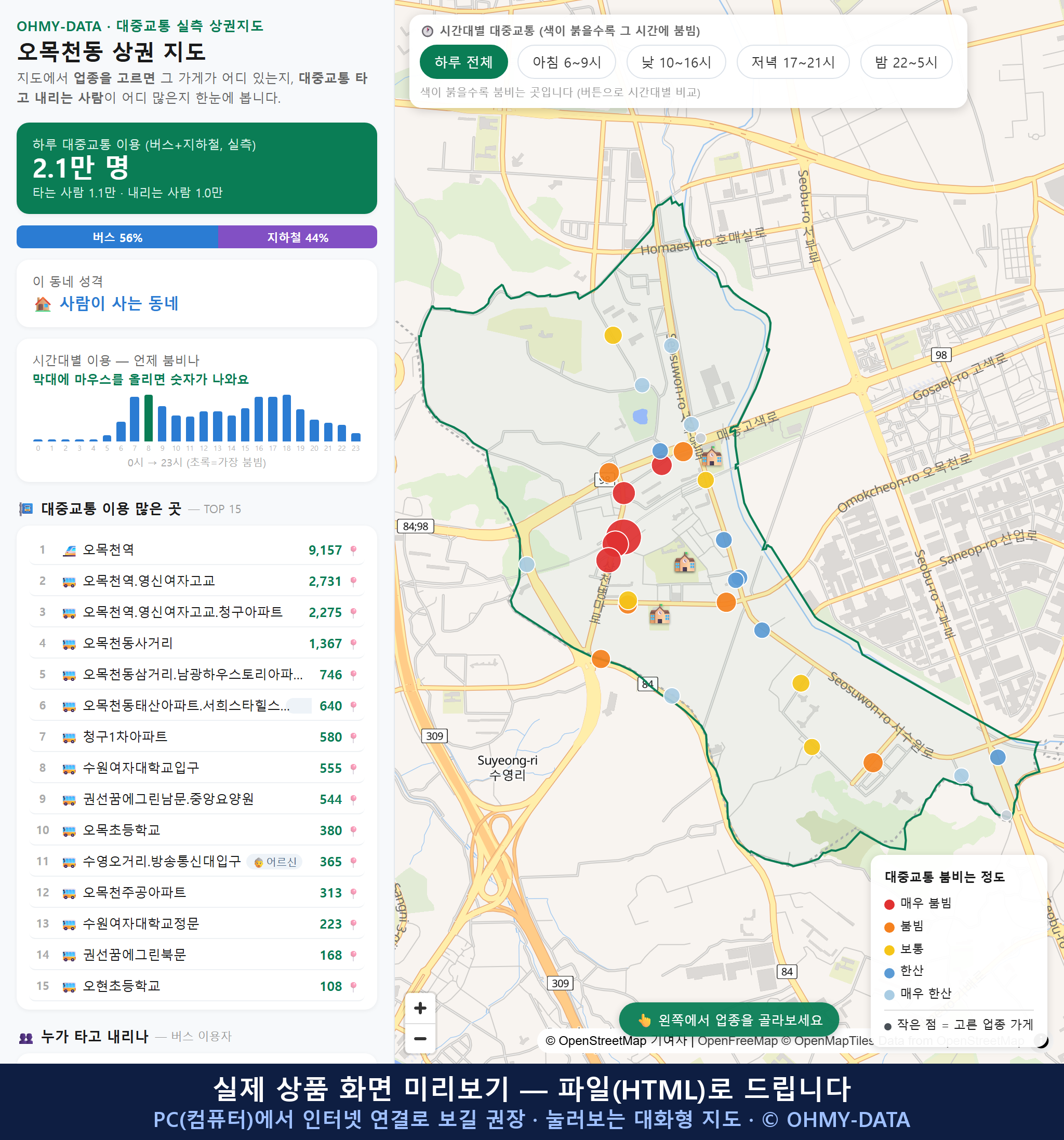Click the value 2,731 in station list
The width and height of the screenshot is (1064, 1140).
pyautogui.click(x=325, y=582)
